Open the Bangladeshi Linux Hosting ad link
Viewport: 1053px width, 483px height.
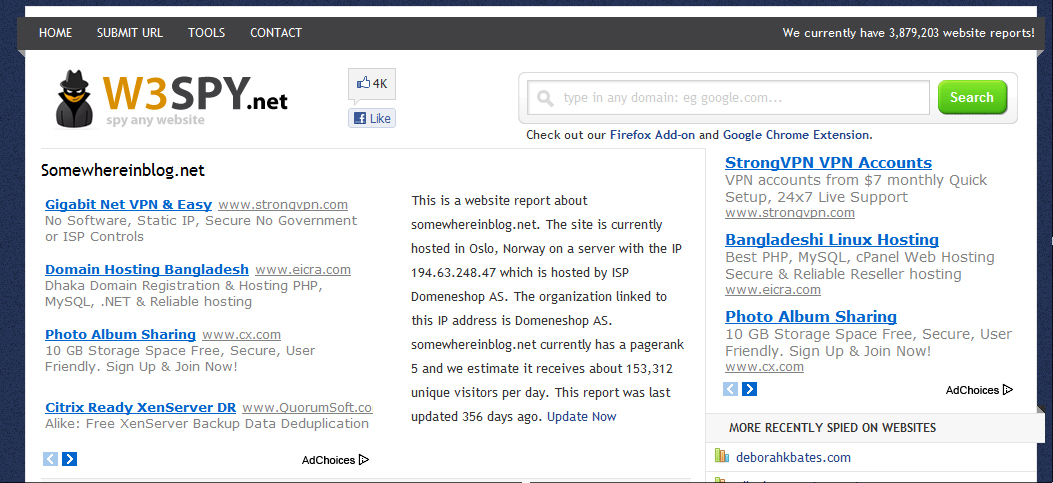831,240
